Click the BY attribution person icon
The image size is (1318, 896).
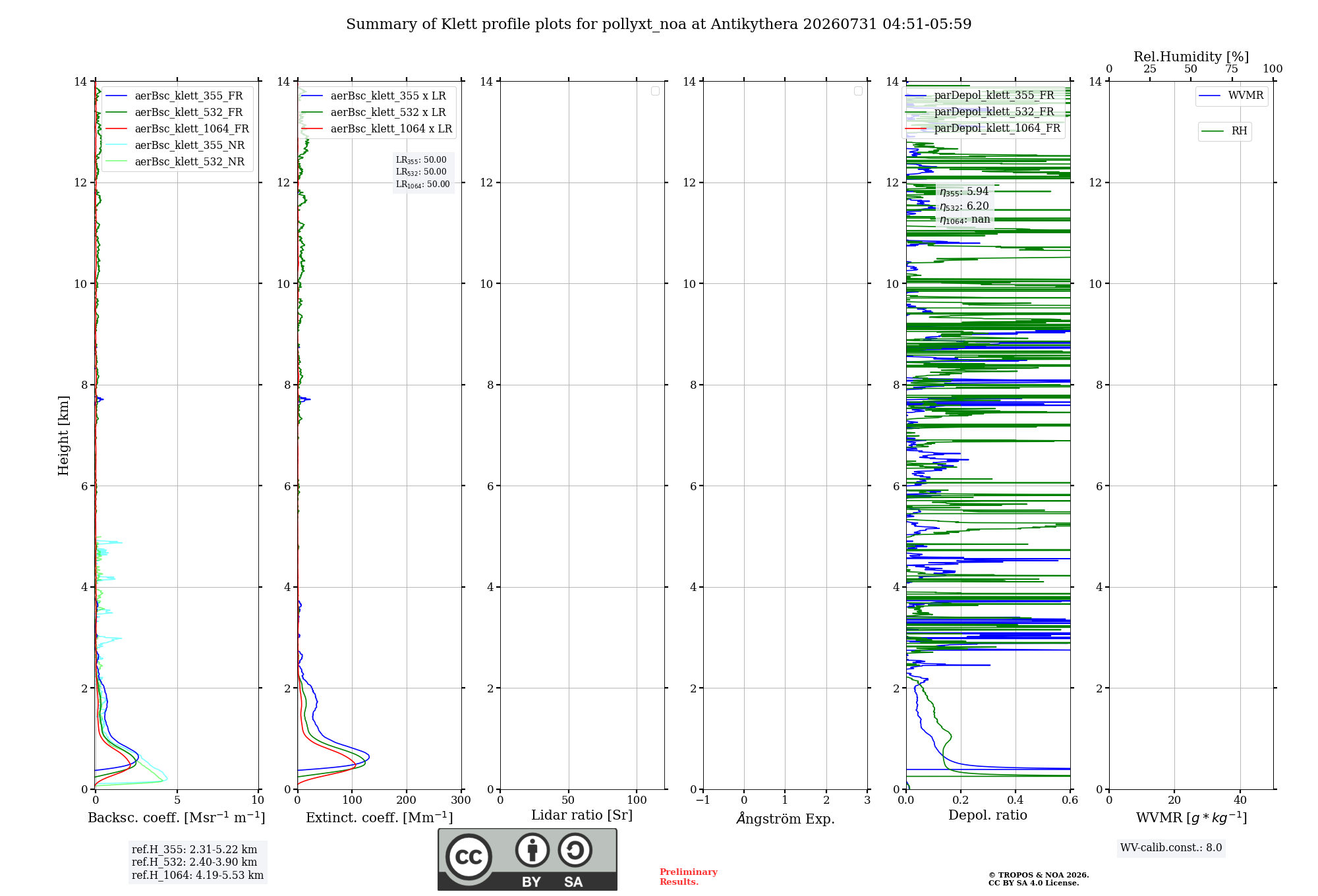tap(532, 850)
